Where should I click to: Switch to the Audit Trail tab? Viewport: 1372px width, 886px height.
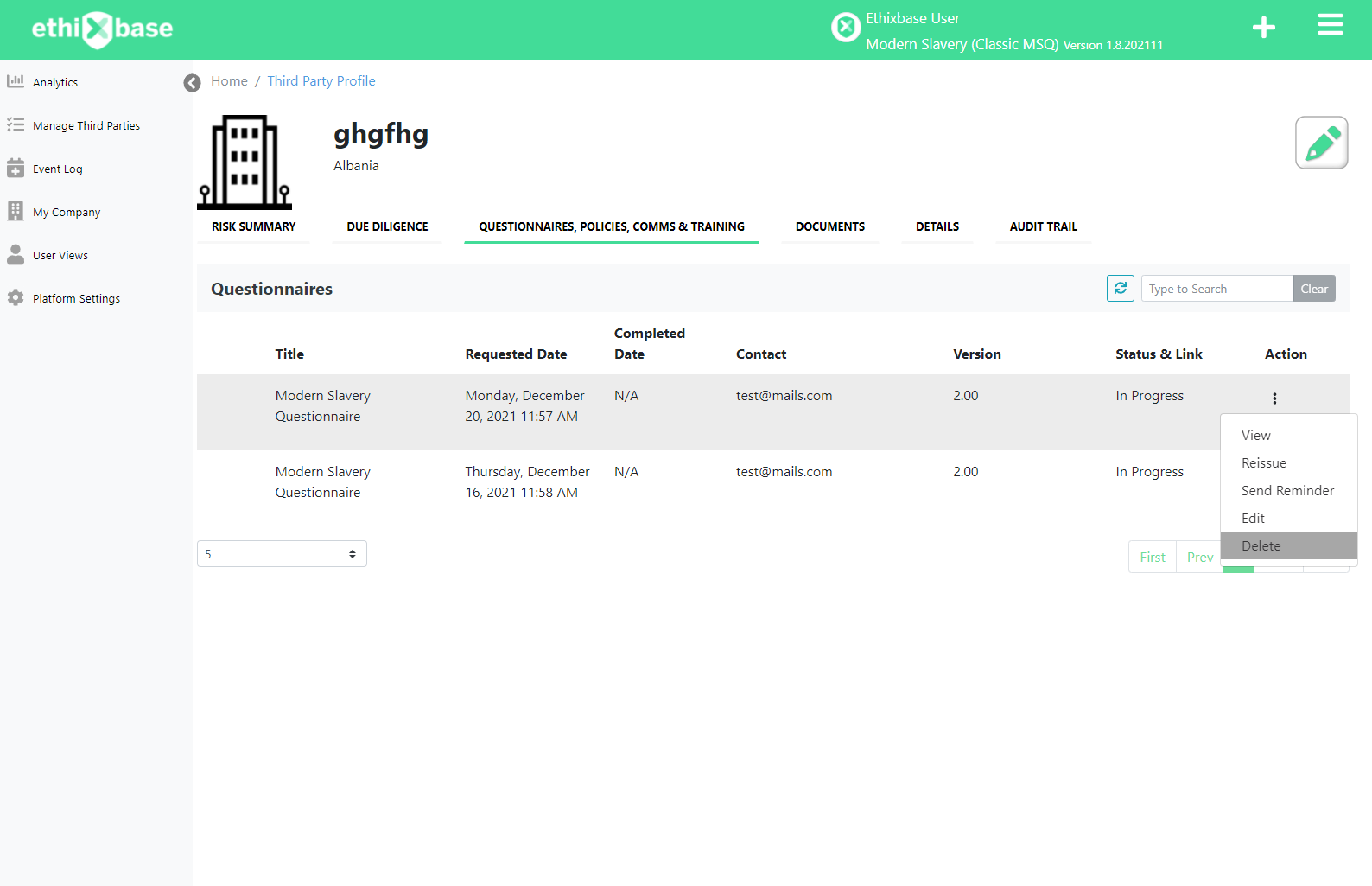click(x=1043, y=226)
